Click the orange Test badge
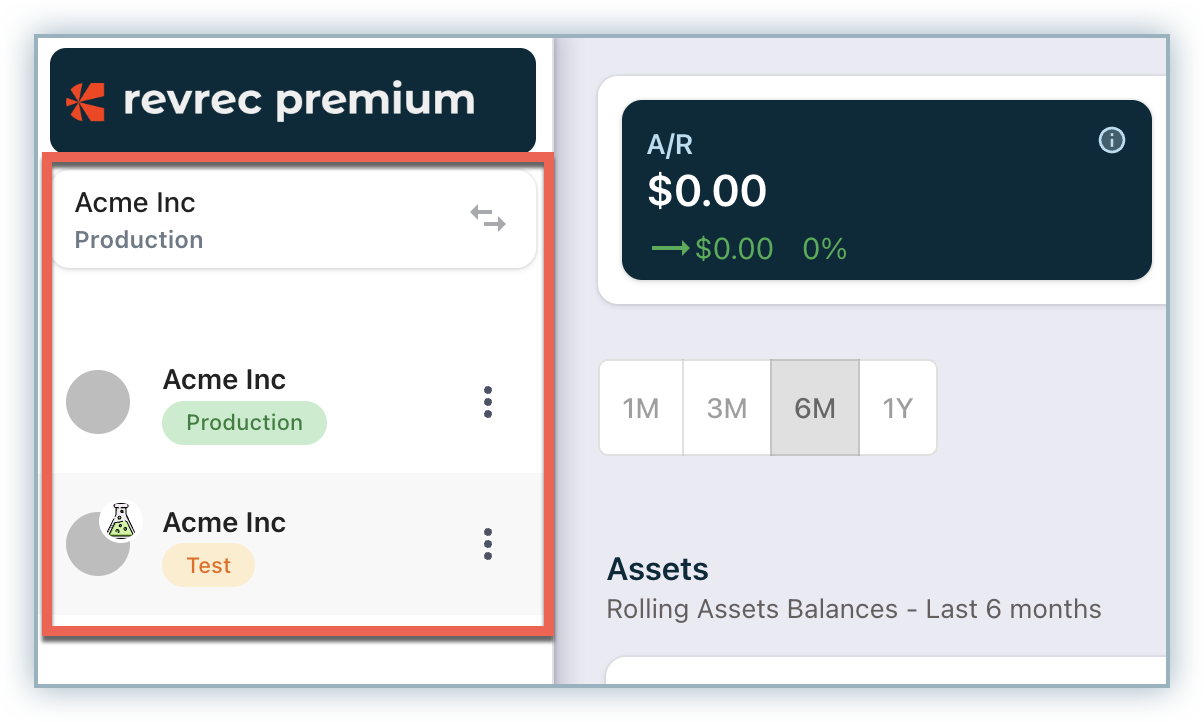 (x=208, y=566)
